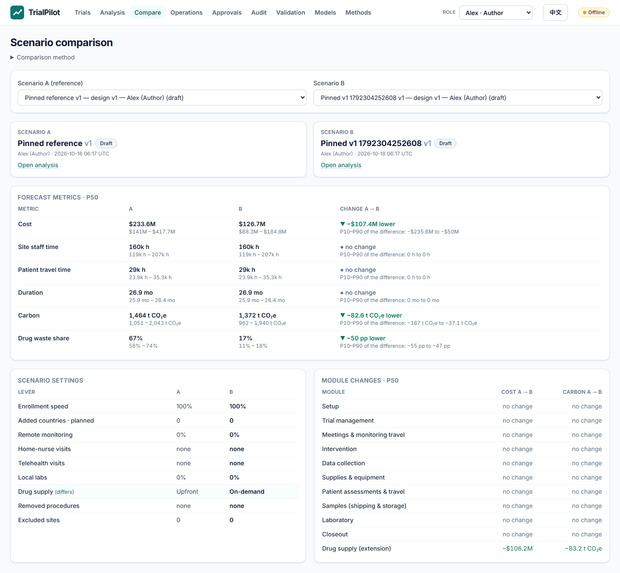Click the −82.6 t CO₂e lower change

[x=371, y=315]
